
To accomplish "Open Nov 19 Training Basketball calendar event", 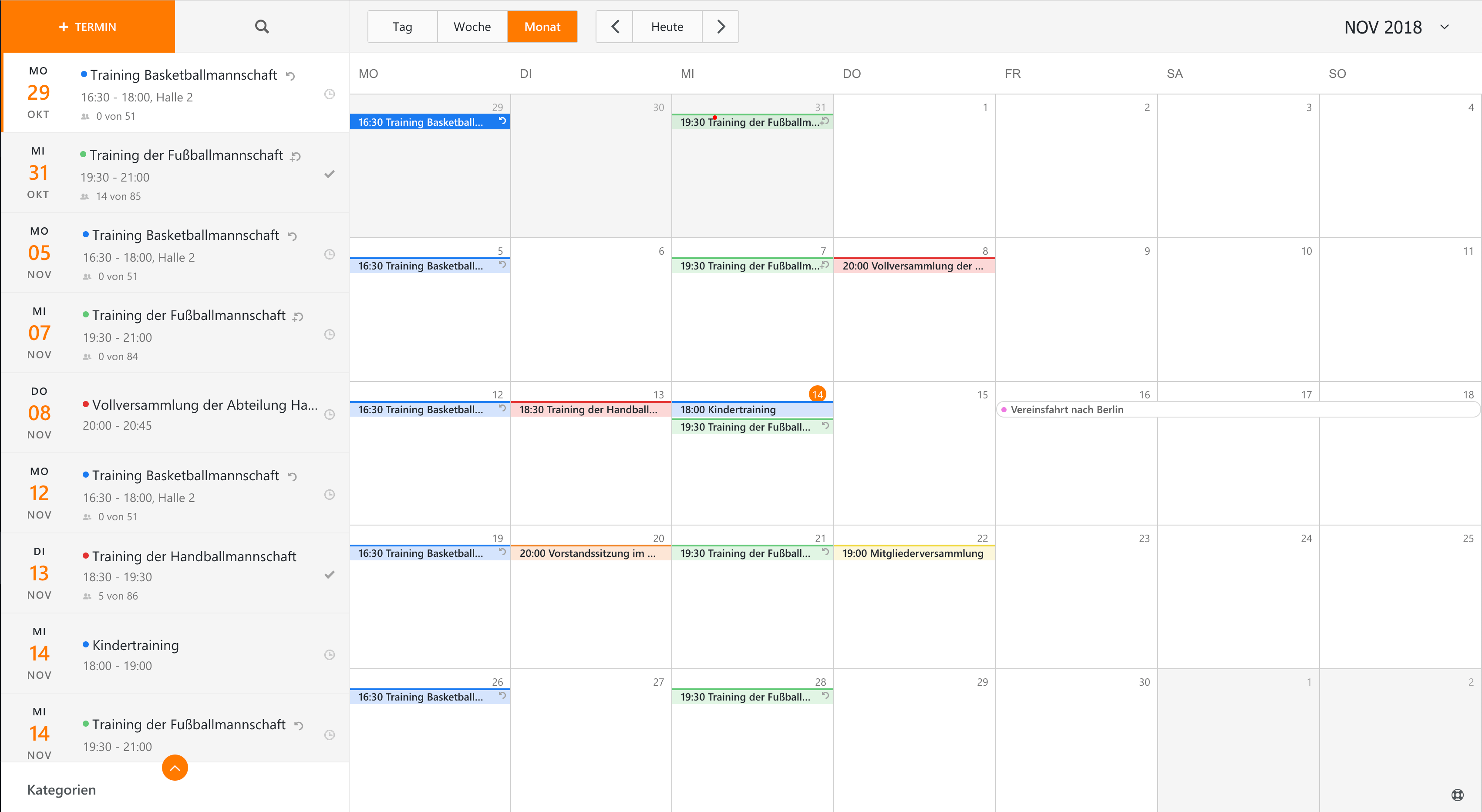I will pos(430,553).
